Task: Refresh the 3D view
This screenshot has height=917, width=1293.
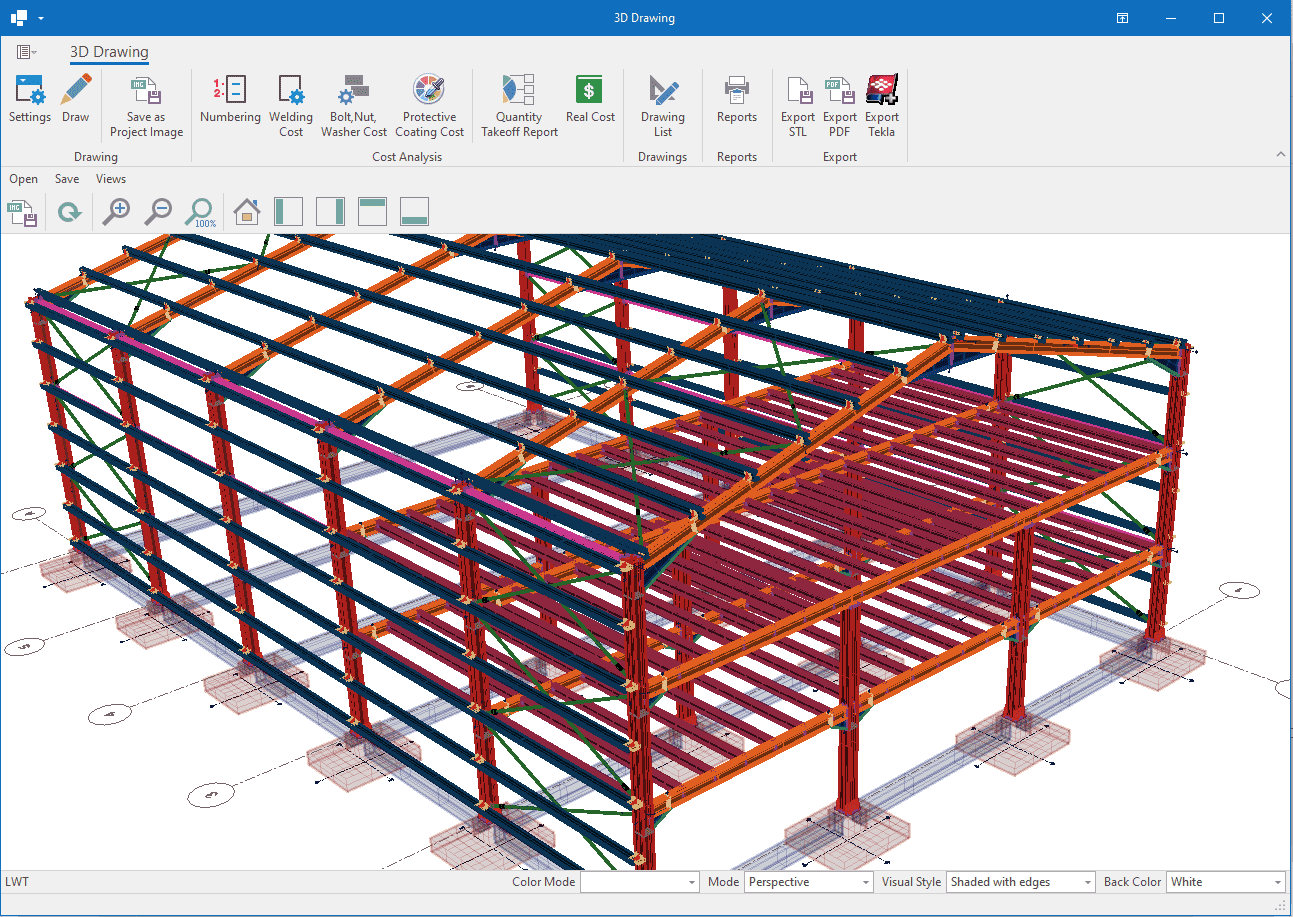Action: 69,212
